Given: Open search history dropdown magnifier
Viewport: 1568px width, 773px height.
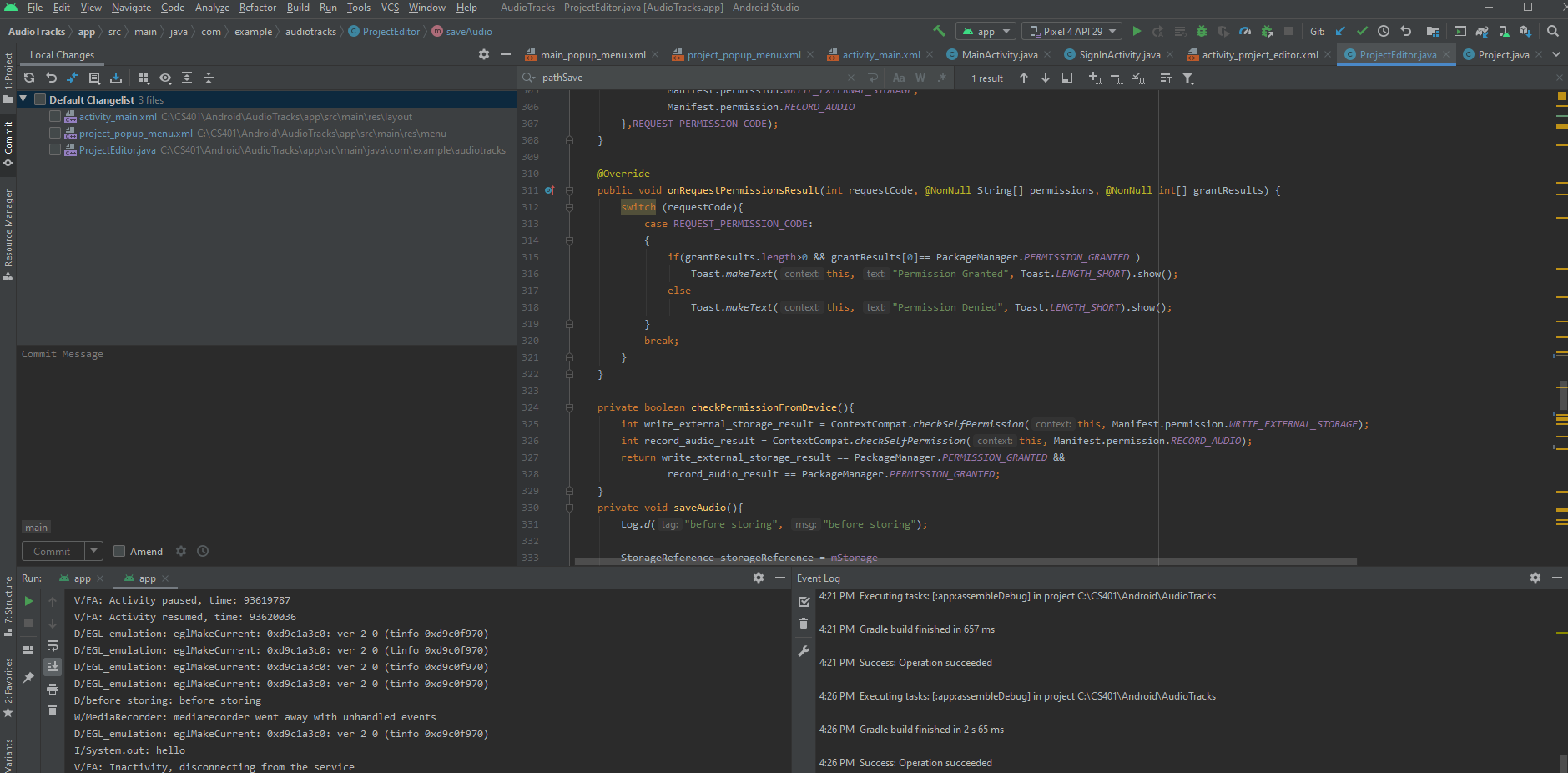Looking at the screenshot, I should click(x=529, y=78).
